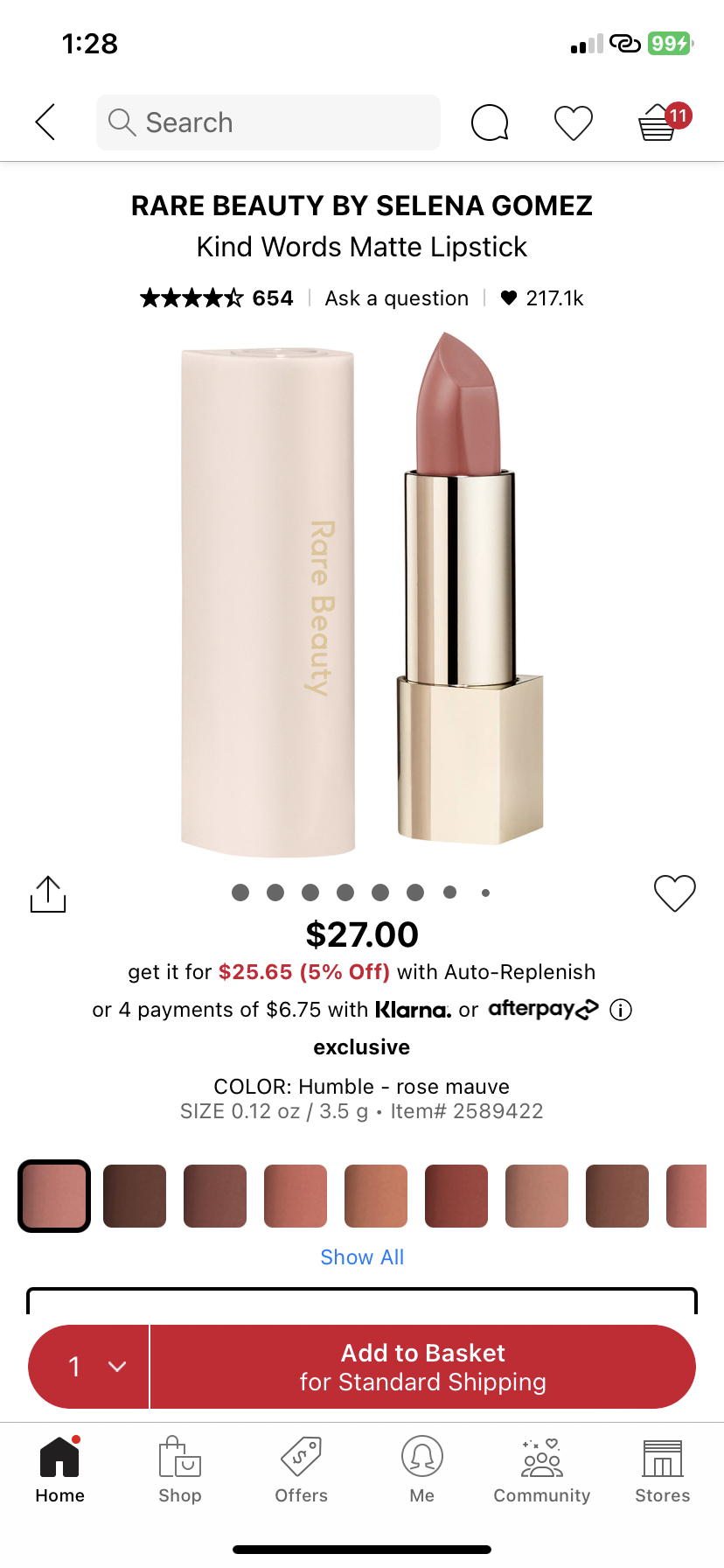Select the dark brown second color swatch
Viewport: 724px width, 1568px height.
tap(135, 1196)
